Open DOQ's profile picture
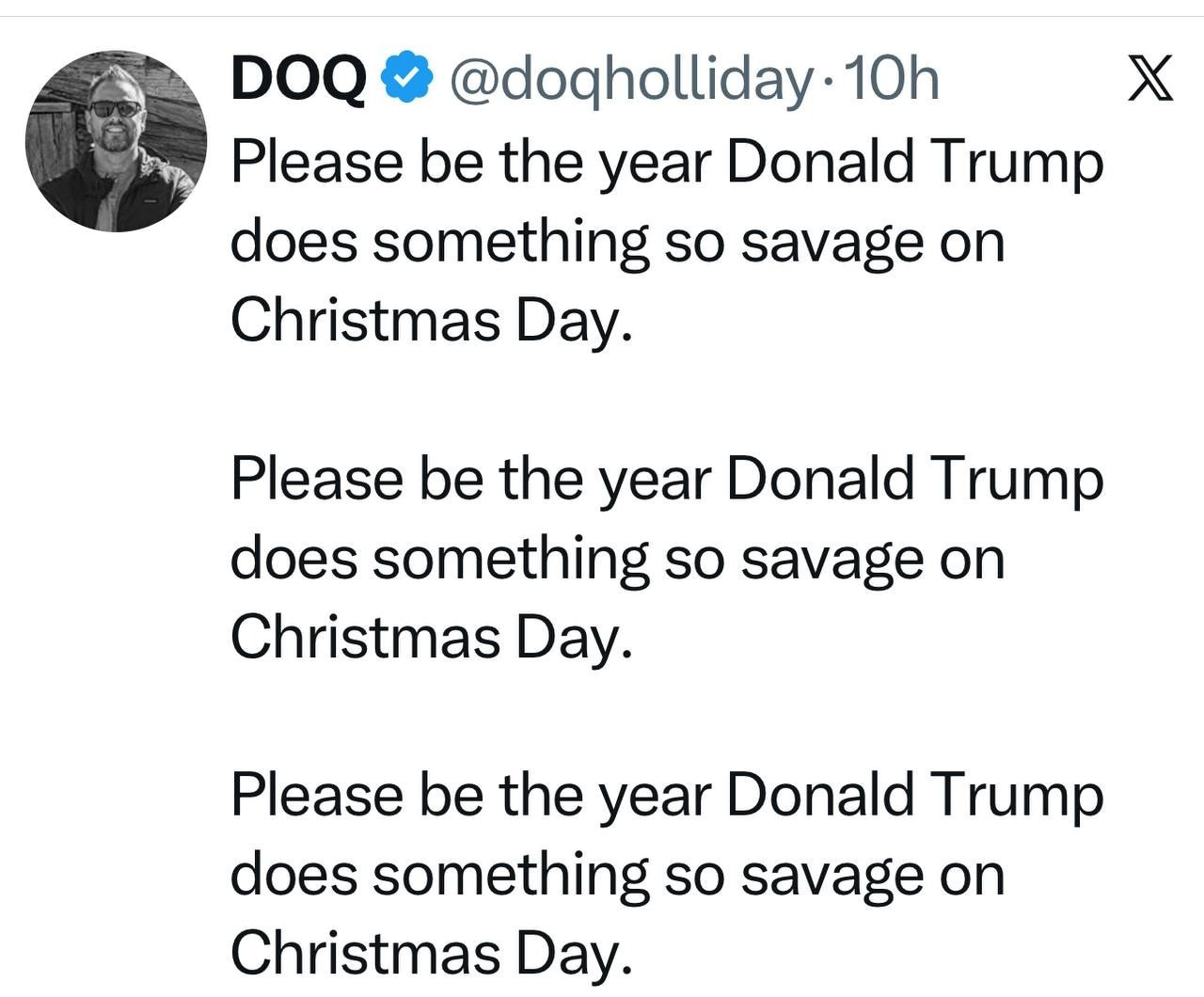This screenshot has width=1204, height=997. (x=116, y=141)
